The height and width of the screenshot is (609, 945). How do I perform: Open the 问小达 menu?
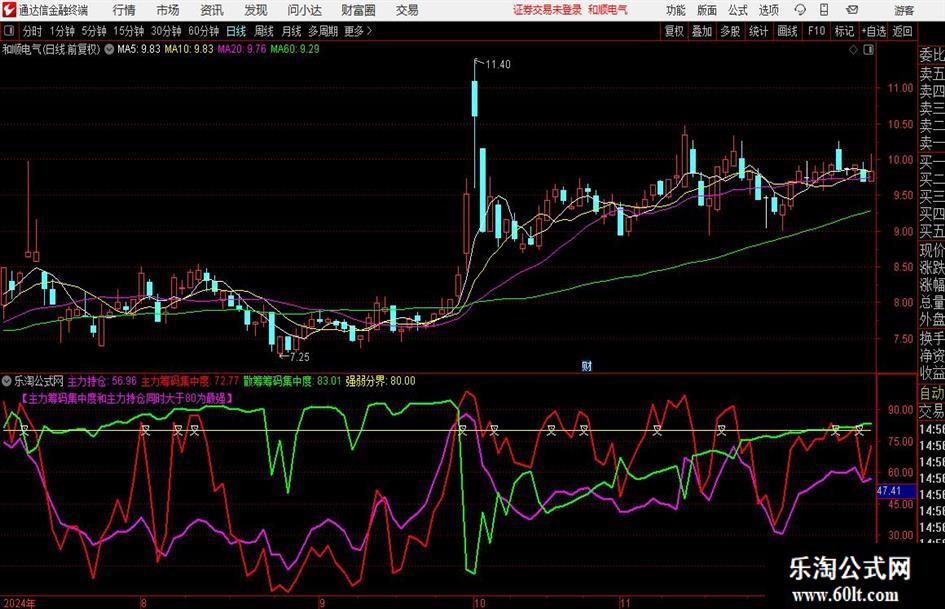point(304,10)
